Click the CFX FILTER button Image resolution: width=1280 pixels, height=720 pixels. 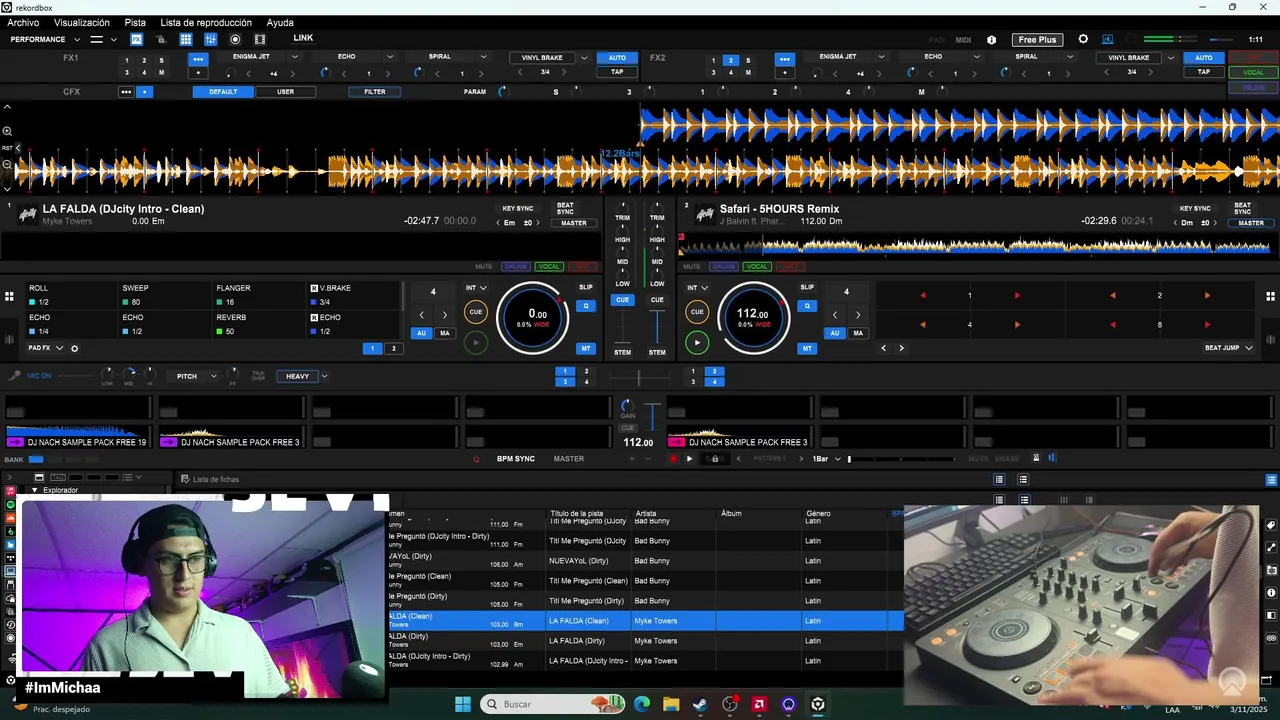pos(375,92)
